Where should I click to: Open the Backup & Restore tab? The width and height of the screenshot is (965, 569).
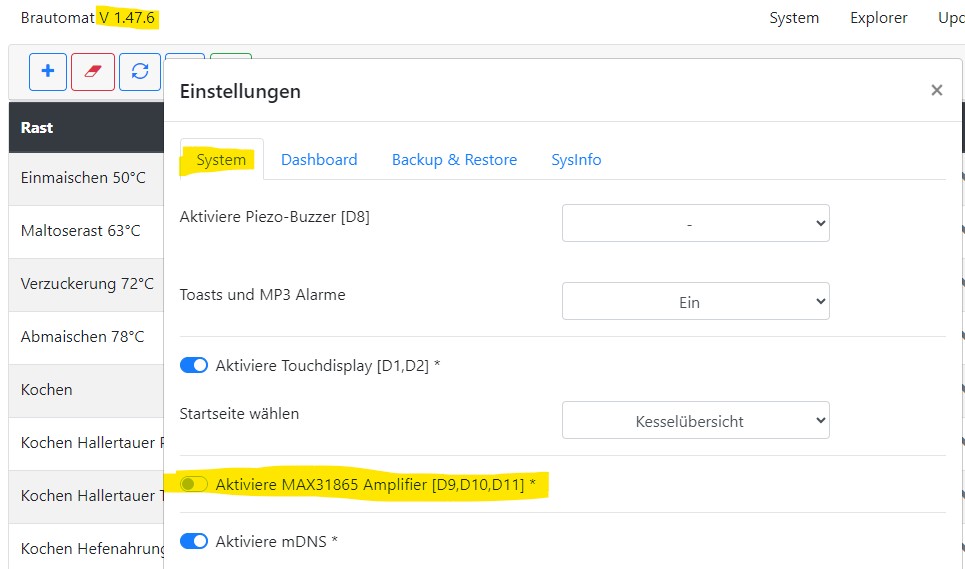click(x=454, y=160)
